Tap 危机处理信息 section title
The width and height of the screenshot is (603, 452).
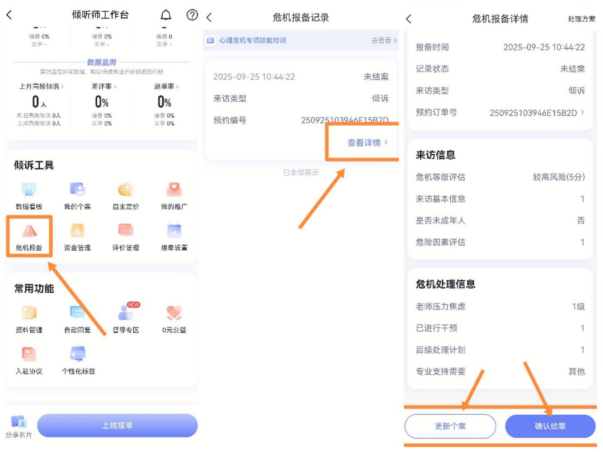coord(445,284)
